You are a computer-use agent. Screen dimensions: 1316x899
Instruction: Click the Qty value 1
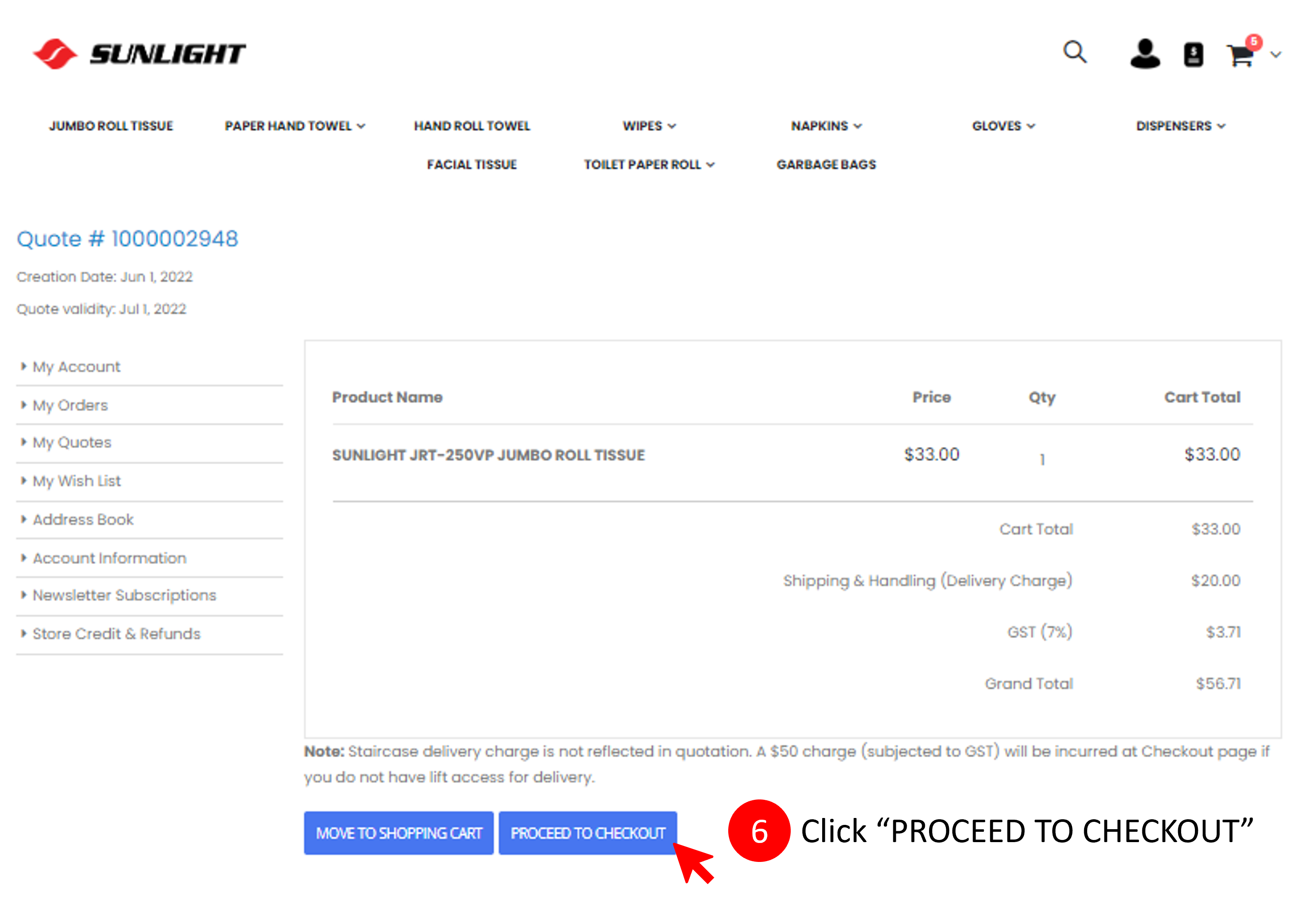[x=1042, y=459]
